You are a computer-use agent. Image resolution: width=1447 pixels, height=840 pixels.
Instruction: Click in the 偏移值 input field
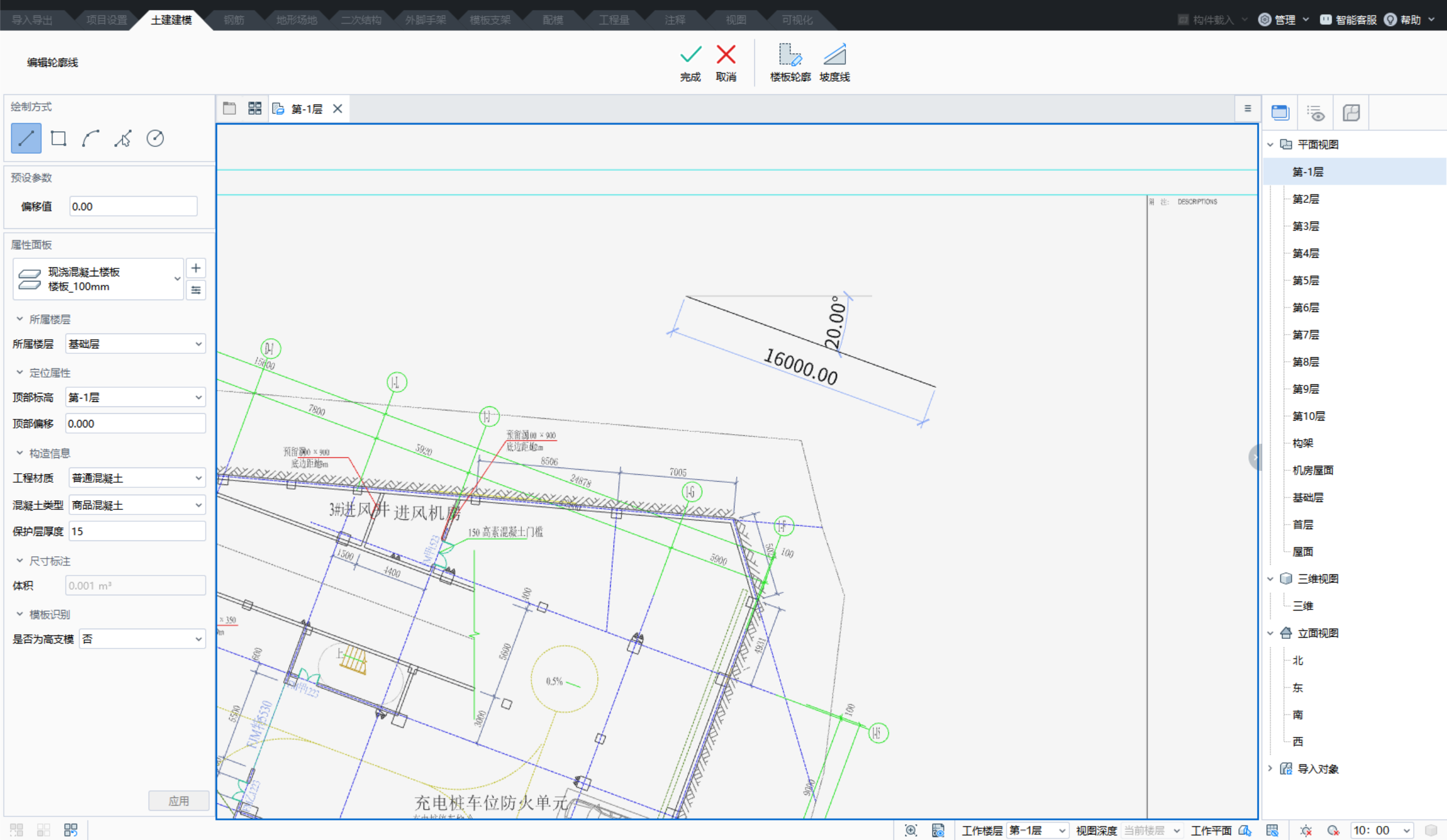pyautogui.click(x=133, y=206)
